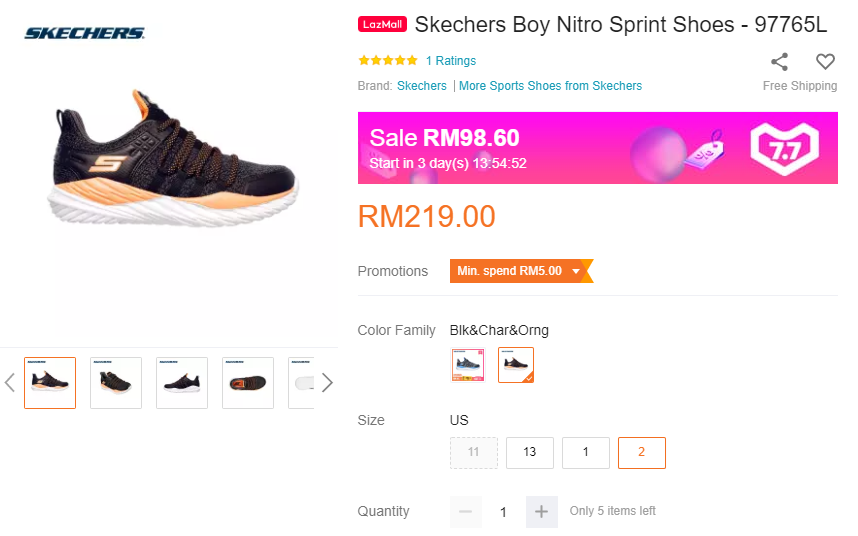The height and width of the screenshot is (536, 858).
Task: Increase quantity with the plus button
Action: [541, 511]
